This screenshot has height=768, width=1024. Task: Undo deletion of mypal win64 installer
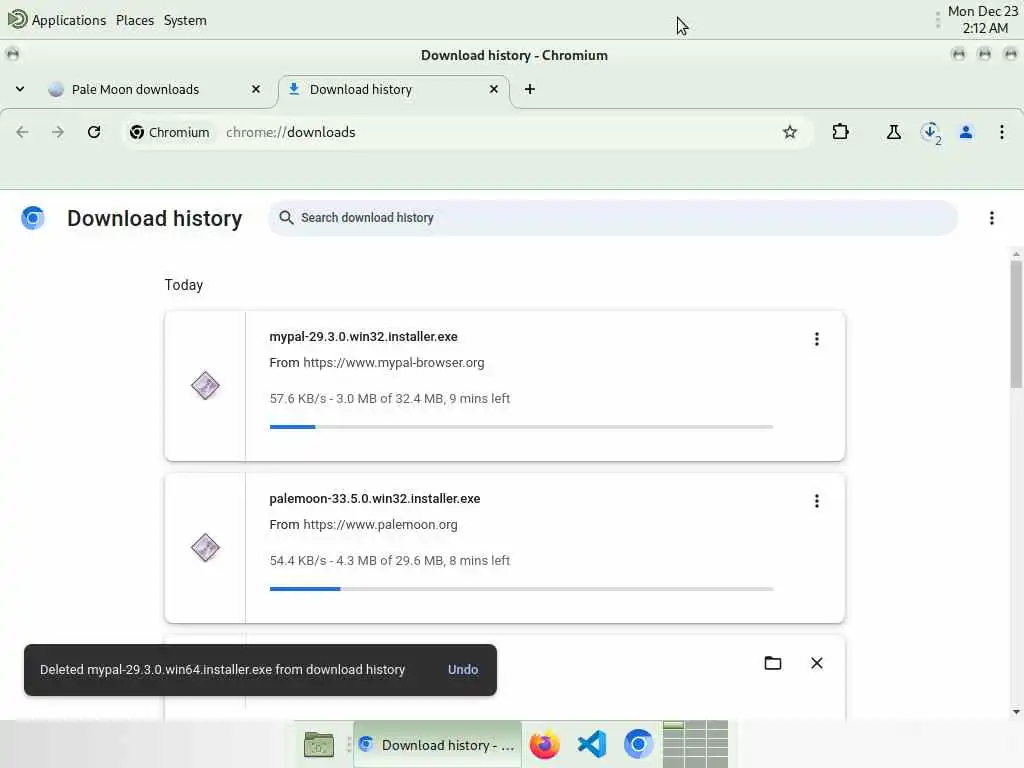(462, 670)
